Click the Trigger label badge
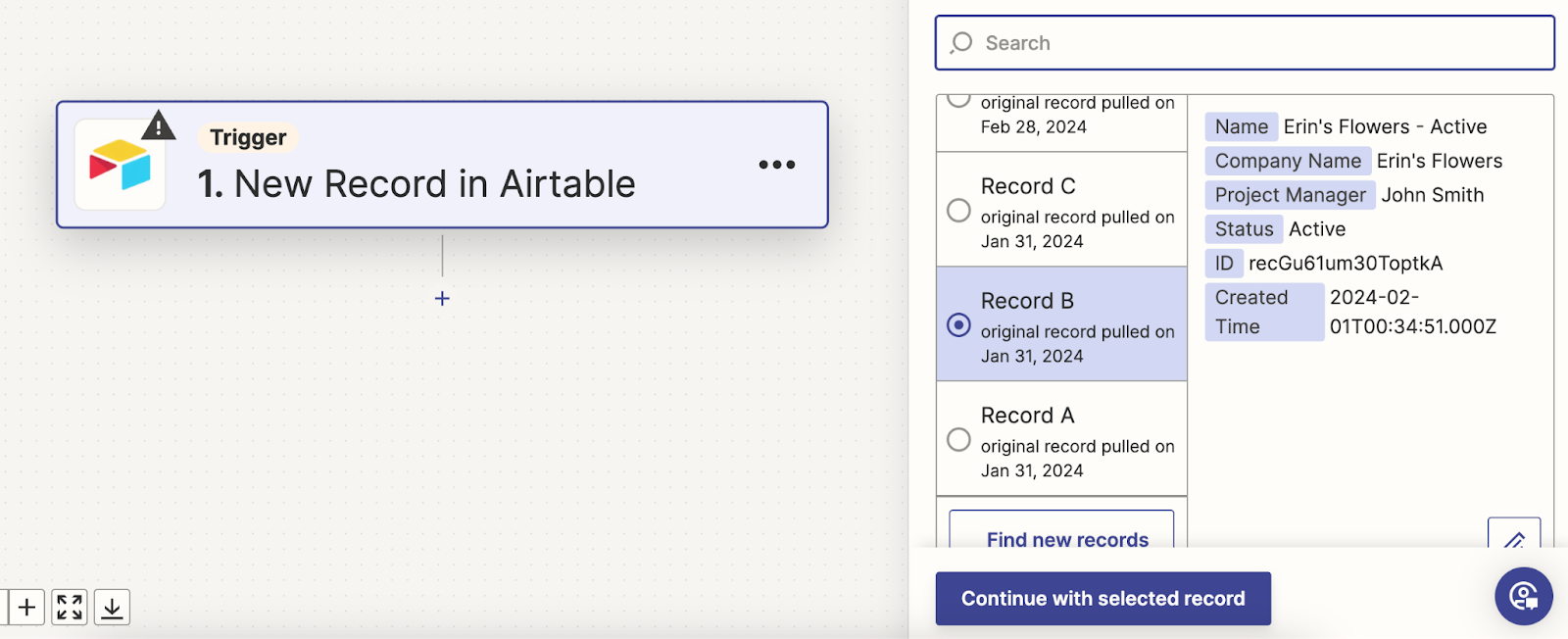 (x=248, y=137)
